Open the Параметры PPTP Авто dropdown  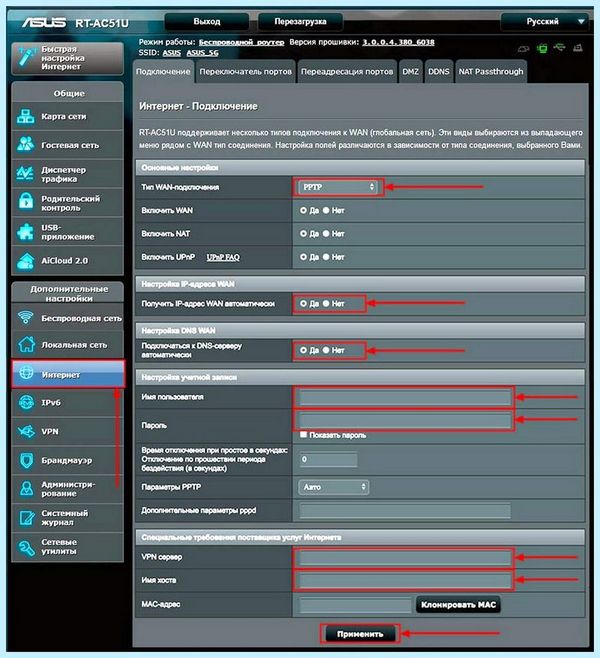tap(334, 487)
